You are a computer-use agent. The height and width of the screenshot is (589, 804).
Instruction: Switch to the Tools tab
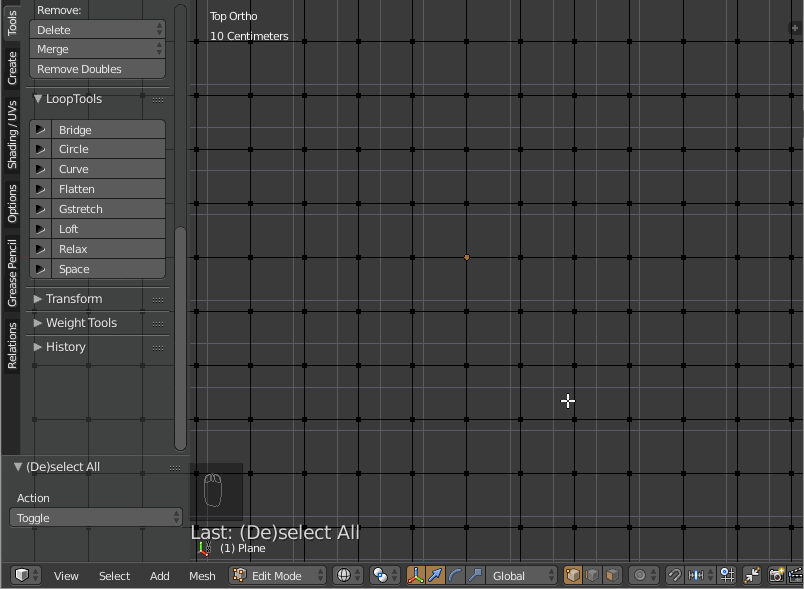click(x=11, y=22)
